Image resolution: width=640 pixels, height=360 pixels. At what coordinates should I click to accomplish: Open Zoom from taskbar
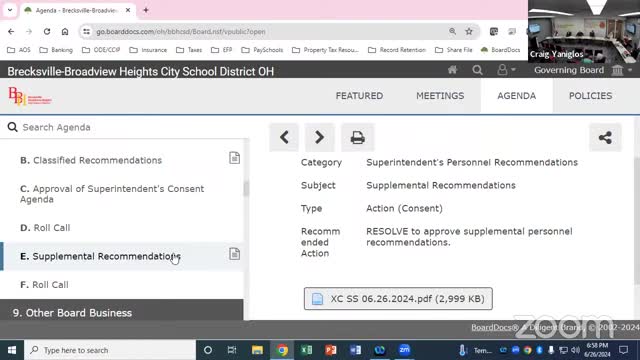[404, 350]
